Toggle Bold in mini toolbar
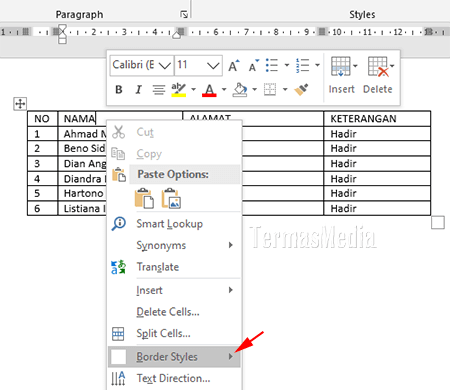This screenshot has height=390, width=450. [x=119, y=89]
